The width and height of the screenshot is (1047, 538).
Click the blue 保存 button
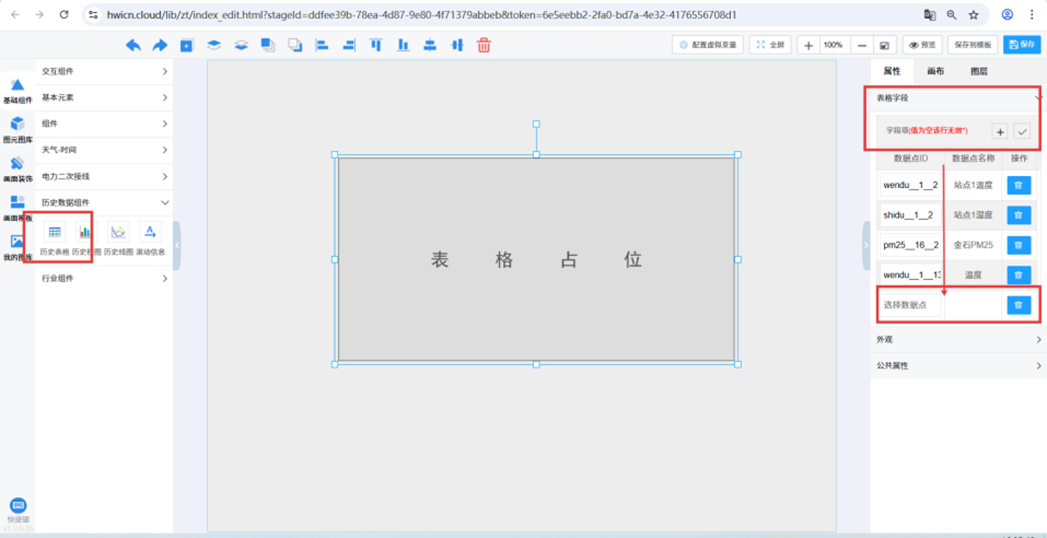1022,45
